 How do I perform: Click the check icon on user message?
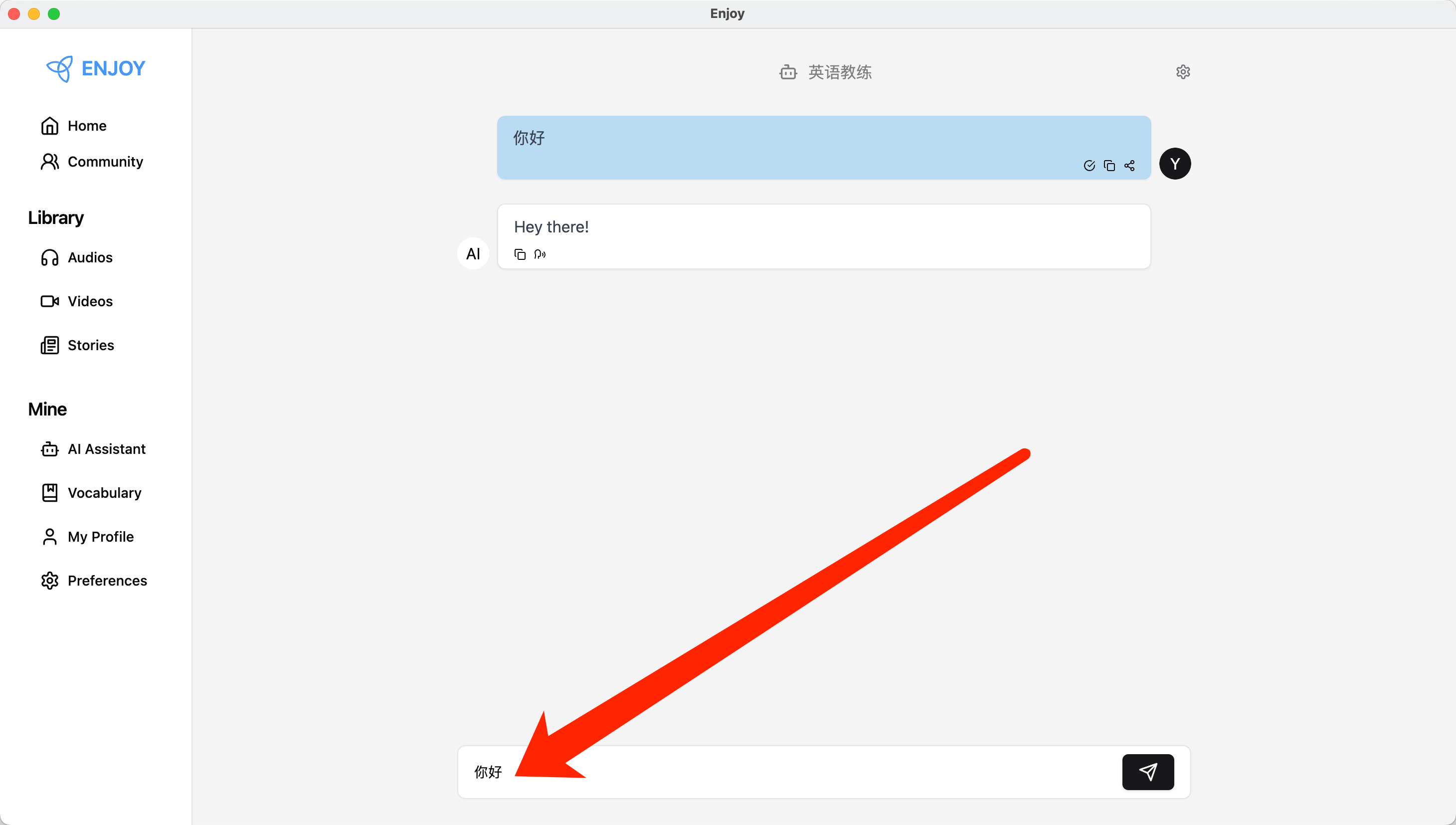(1089, 166)
